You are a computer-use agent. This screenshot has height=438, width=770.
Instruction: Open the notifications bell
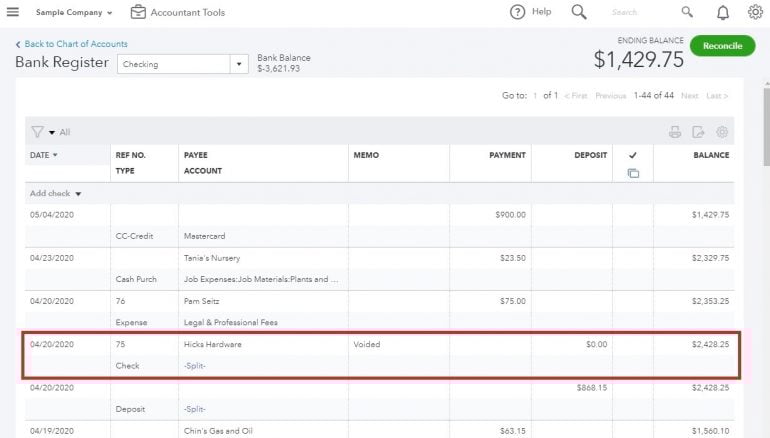point(723,12)
